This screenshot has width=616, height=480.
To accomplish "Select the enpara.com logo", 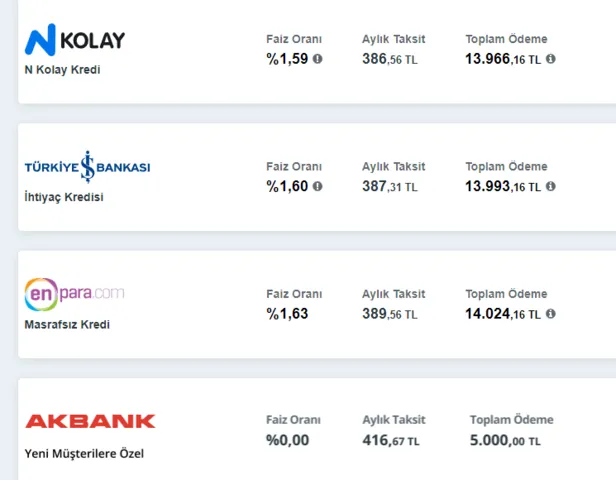I will [x=75, y=294].
